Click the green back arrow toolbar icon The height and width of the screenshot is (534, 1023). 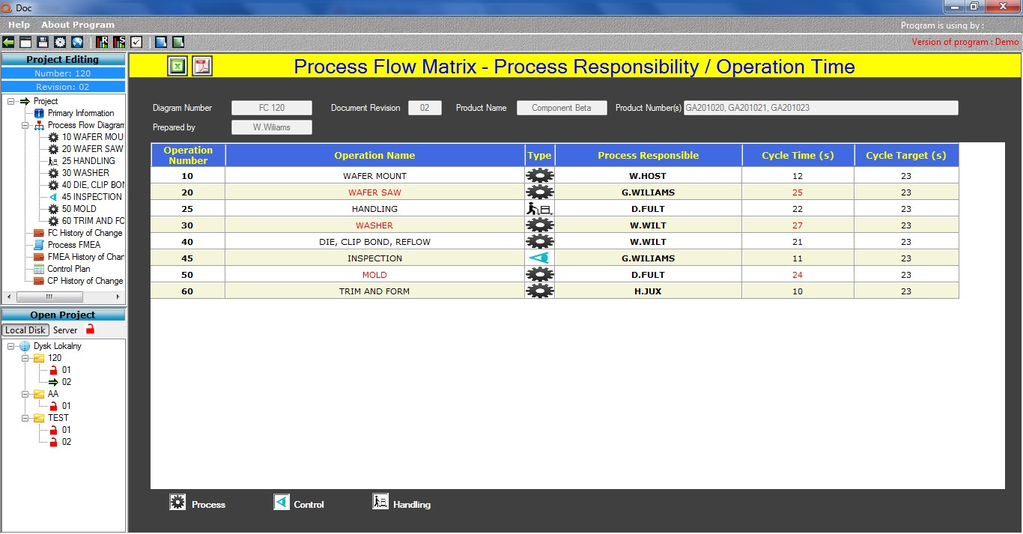pos(8,42)
